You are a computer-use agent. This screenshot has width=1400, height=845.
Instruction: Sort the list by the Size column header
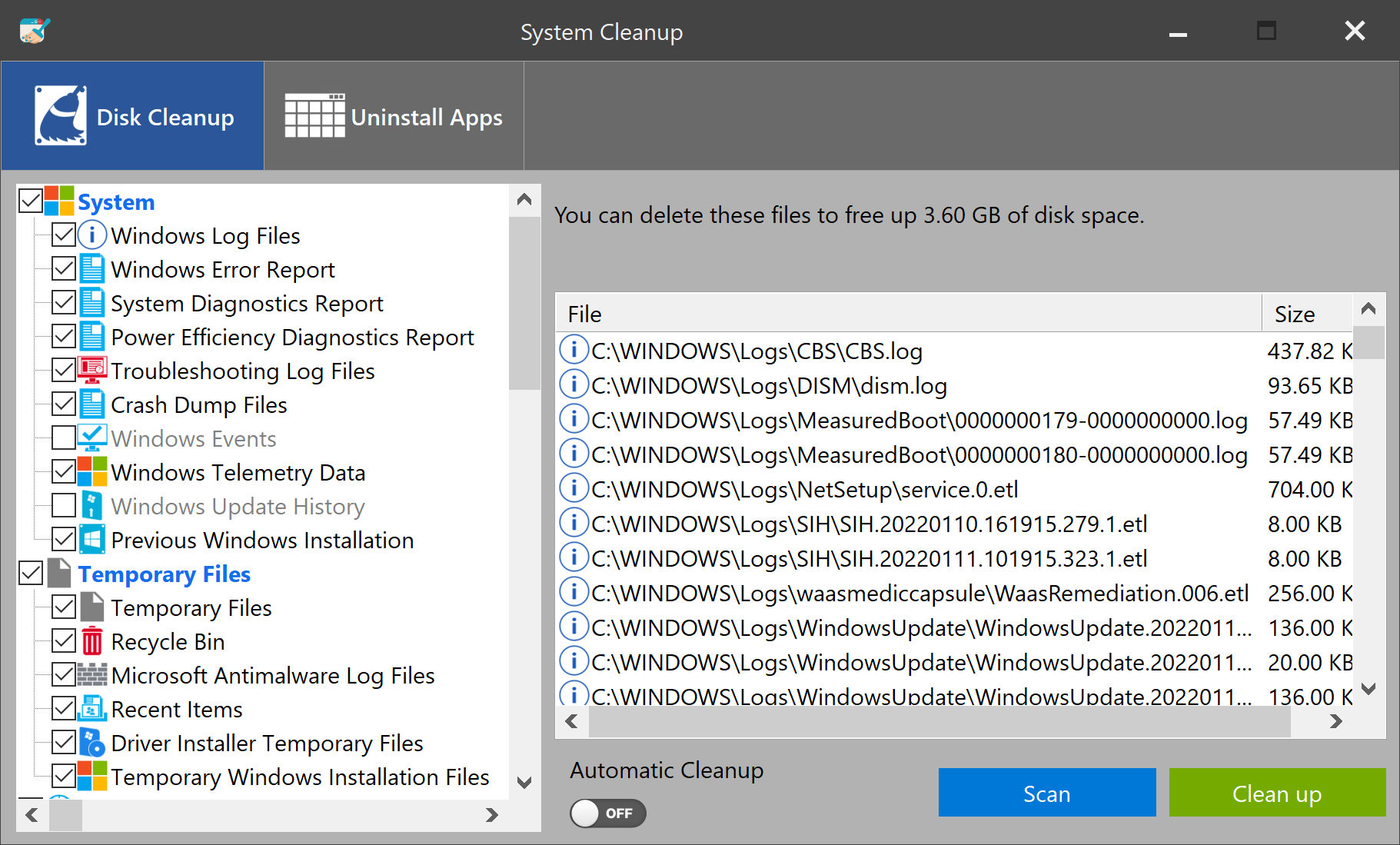pos(1307,314)
